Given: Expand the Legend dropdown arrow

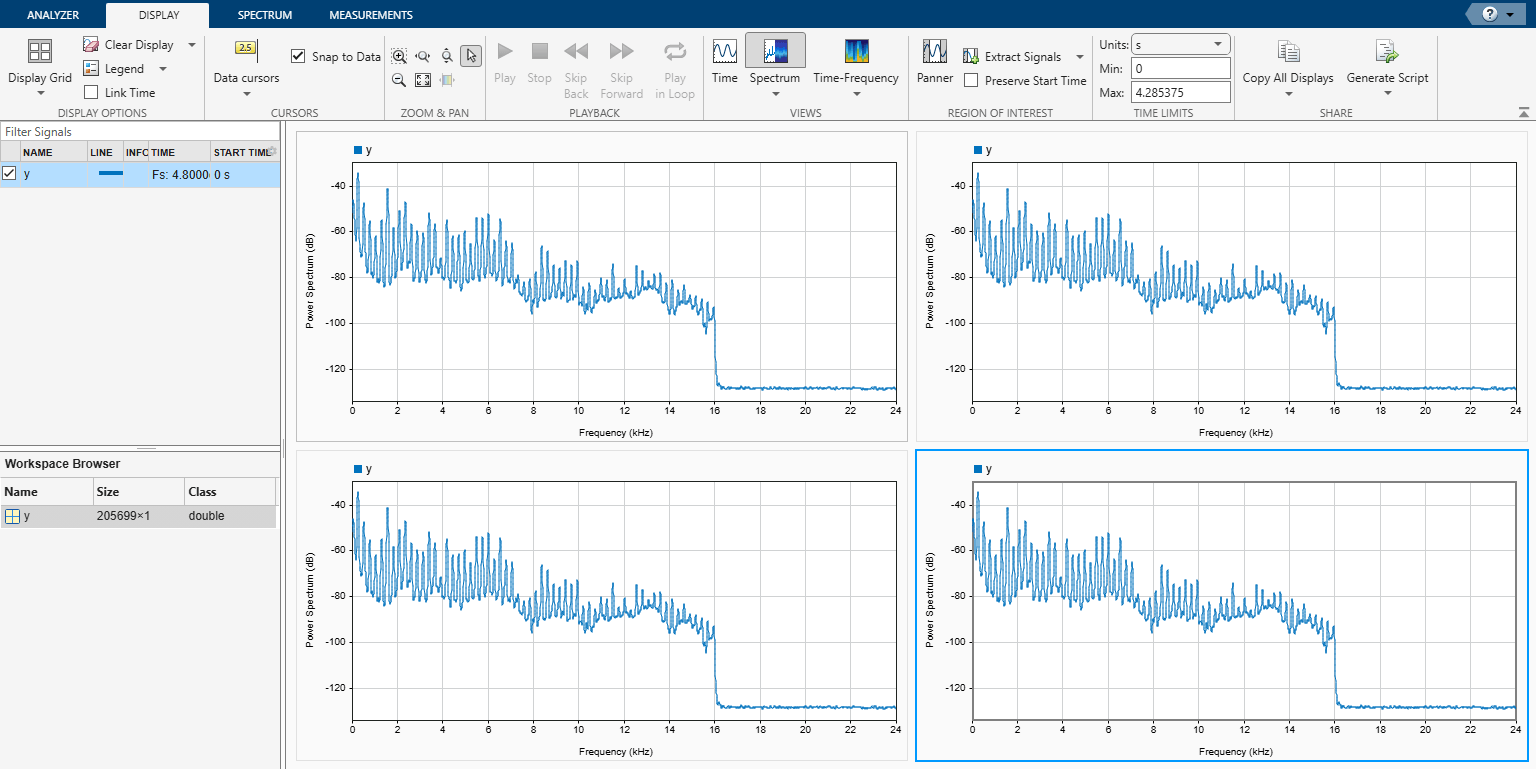Looking at the screenshot, I should coord(163,69).
